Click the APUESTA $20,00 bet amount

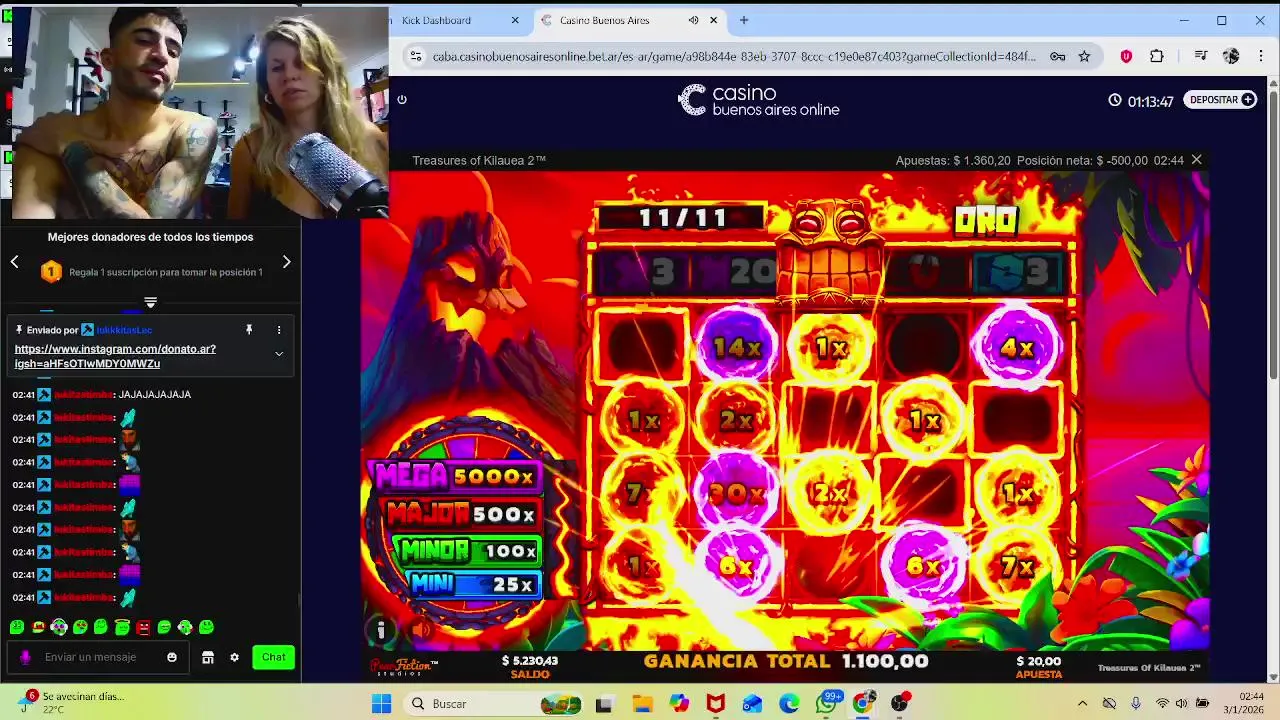click(1039, 667)
